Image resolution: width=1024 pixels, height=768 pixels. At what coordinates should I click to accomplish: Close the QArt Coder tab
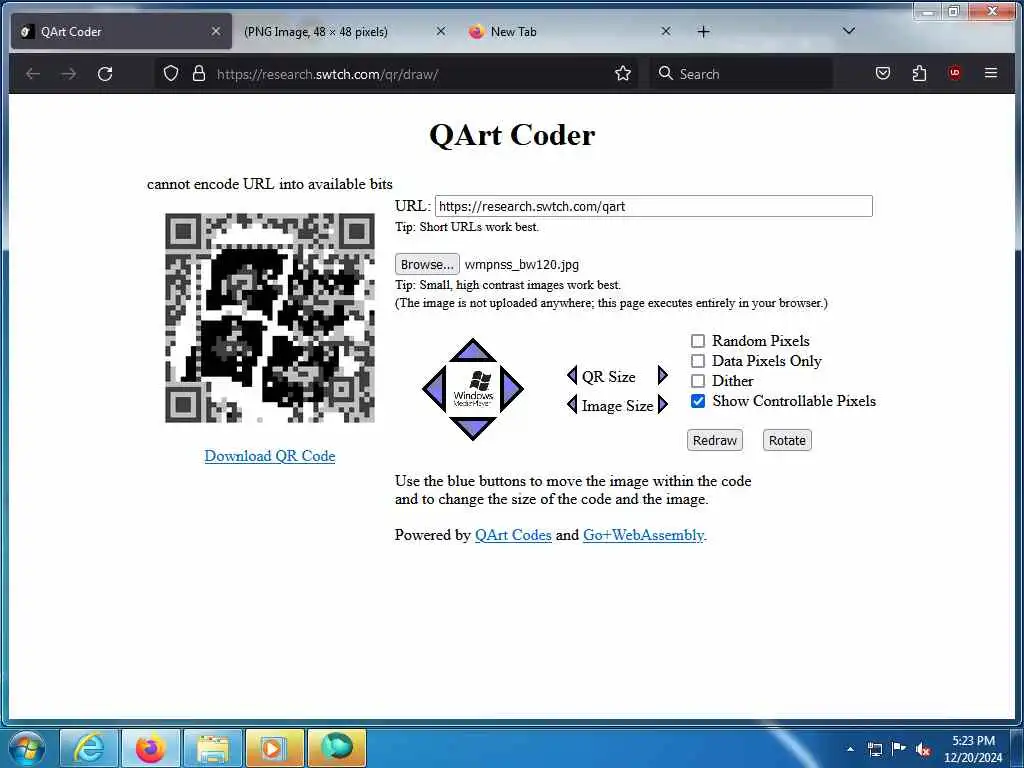[x=216, y=31]
